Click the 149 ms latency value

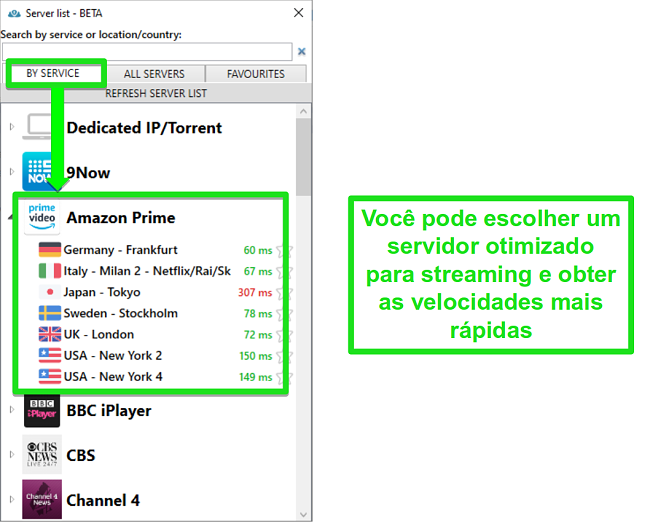click(256, 377)
